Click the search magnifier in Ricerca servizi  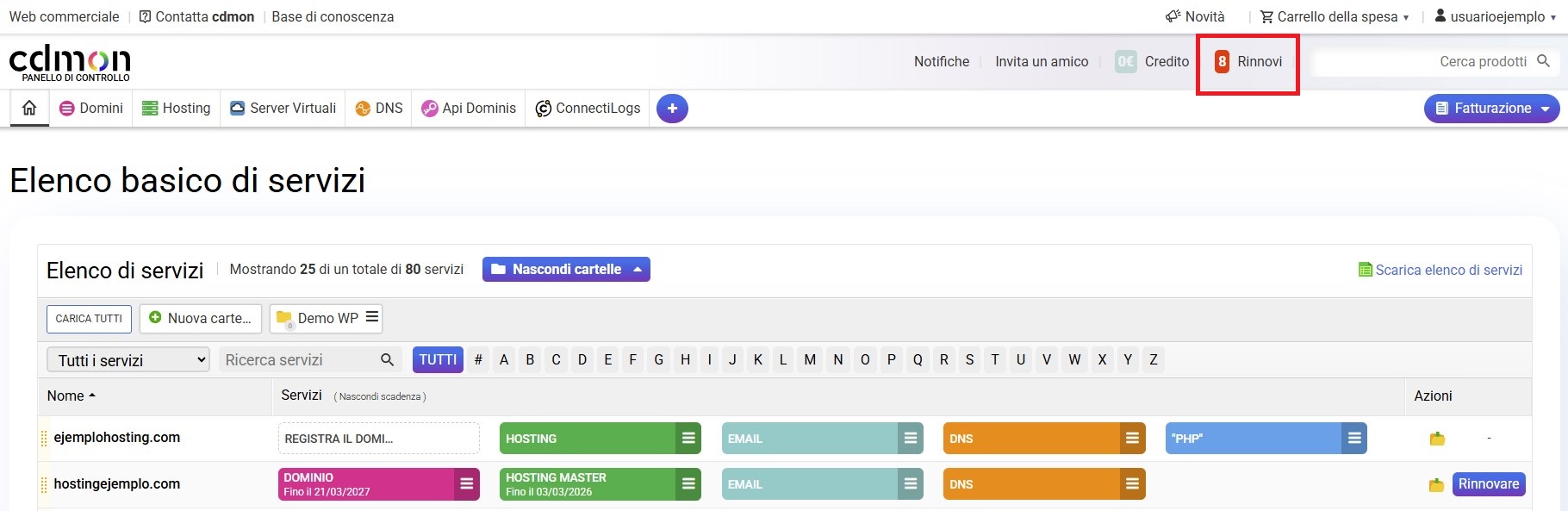387,360
